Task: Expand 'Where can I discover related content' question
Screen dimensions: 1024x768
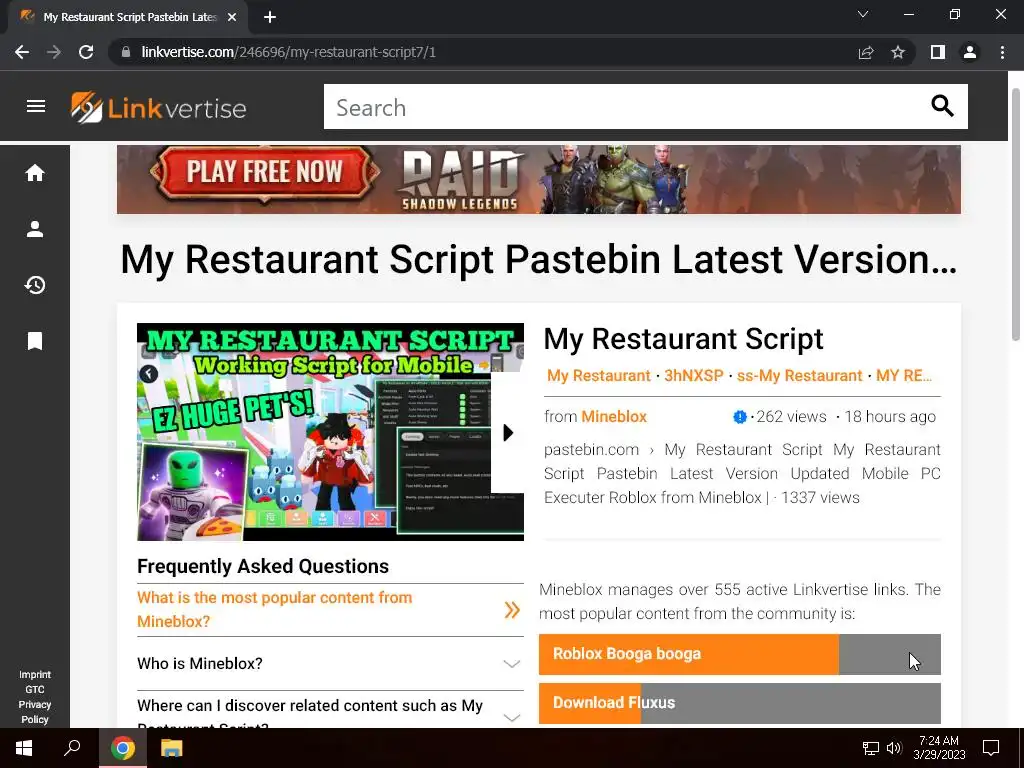Action: pyautogui.click(x=330, y=711)
